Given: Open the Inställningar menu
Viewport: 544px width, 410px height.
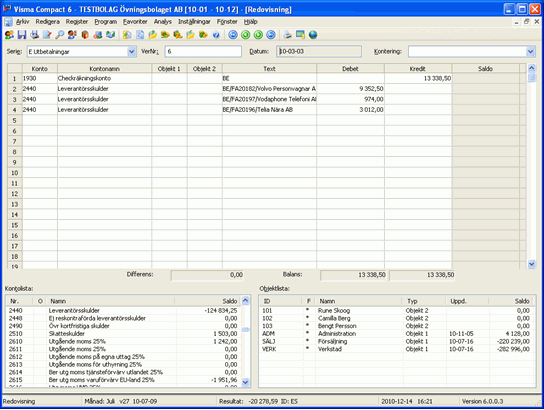Looking at the screenshot, I should [x=194, y=22].
